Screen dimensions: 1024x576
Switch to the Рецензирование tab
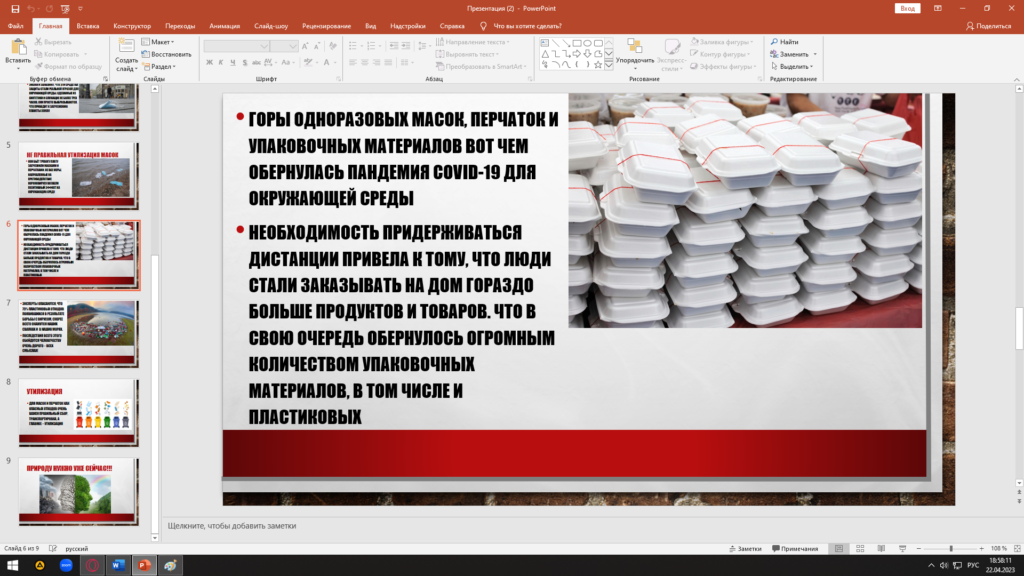327,26
